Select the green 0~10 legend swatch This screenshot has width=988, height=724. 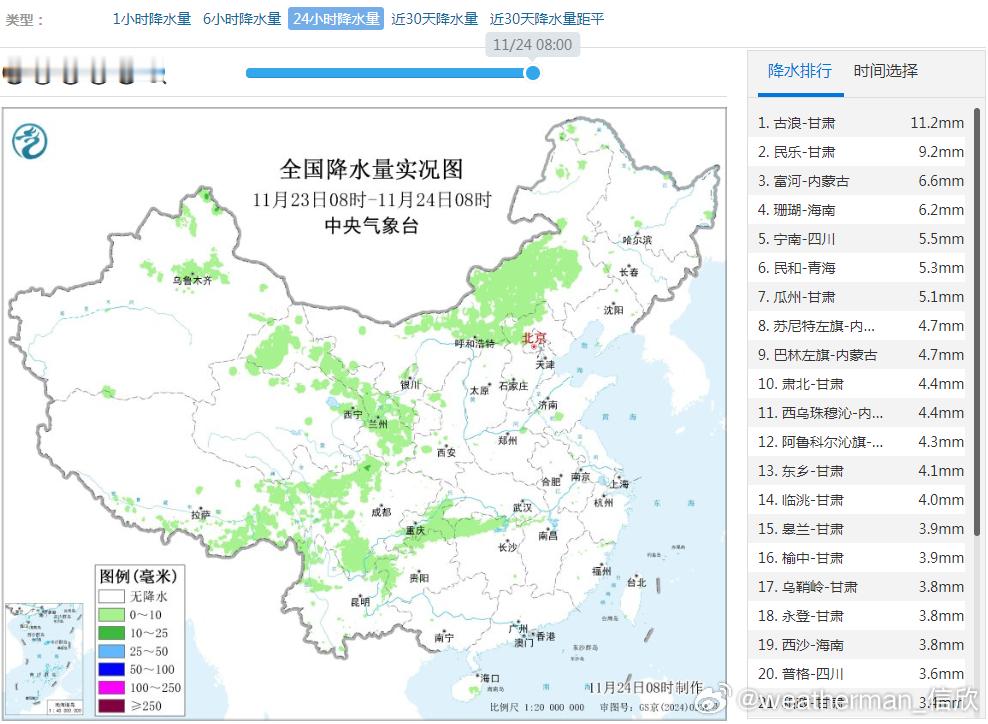click(x=110, y=612)
